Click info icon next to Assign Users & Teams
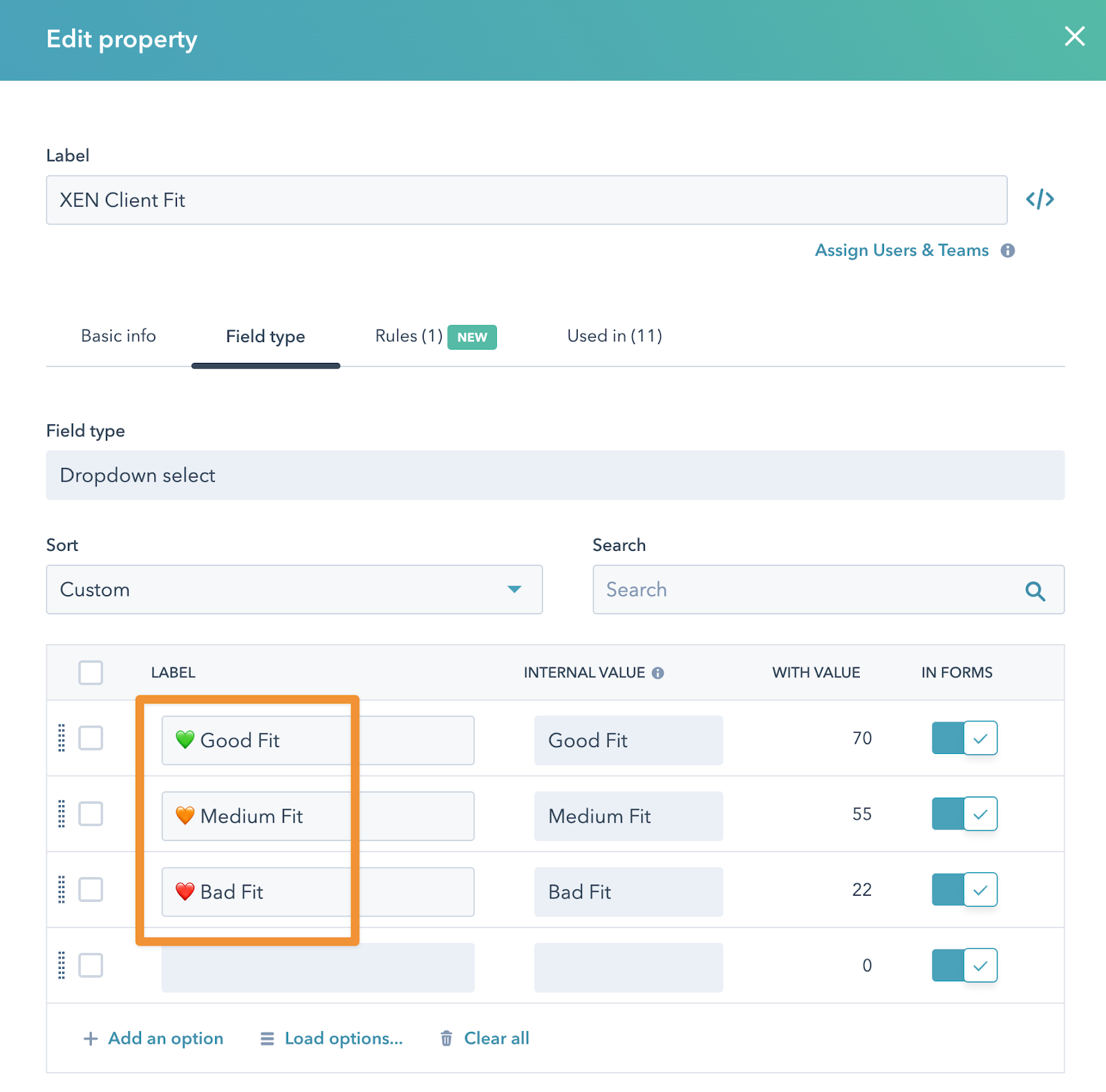This screenshot has height=1092, width=1106. [x=1008, y=250]
